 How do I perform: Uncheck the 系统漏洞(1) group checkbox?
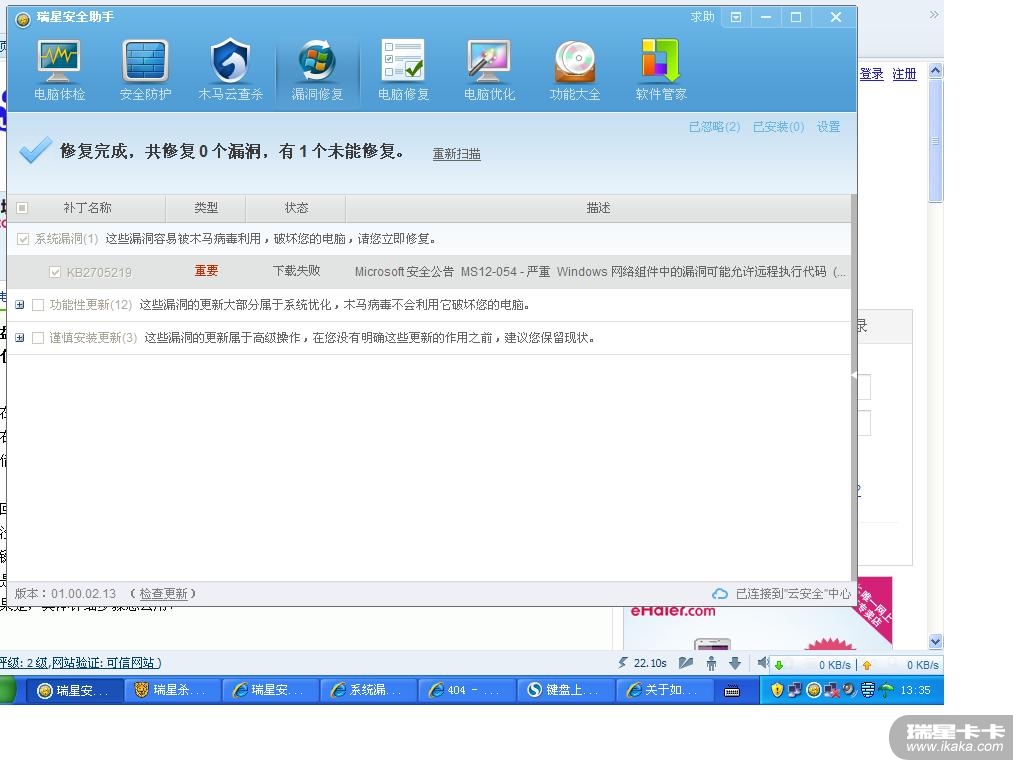tap(23, 239)
